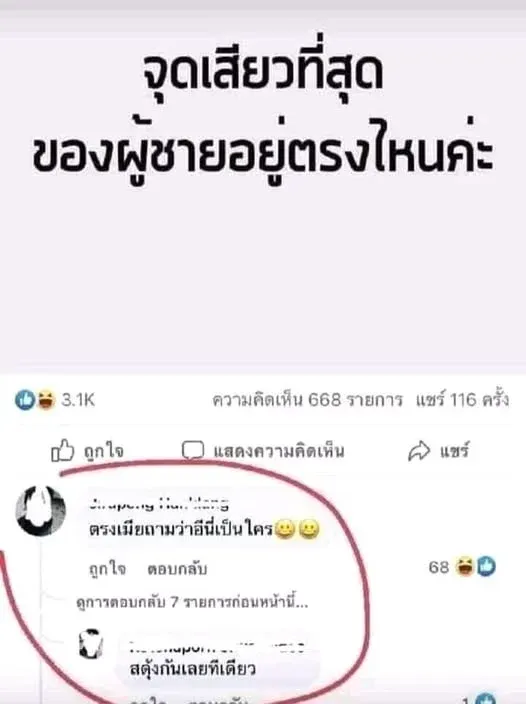Open the blue like reaction badge near 3.1K
Screen dimensions: 526x704
pyautogui.click(x=25, y=400)
